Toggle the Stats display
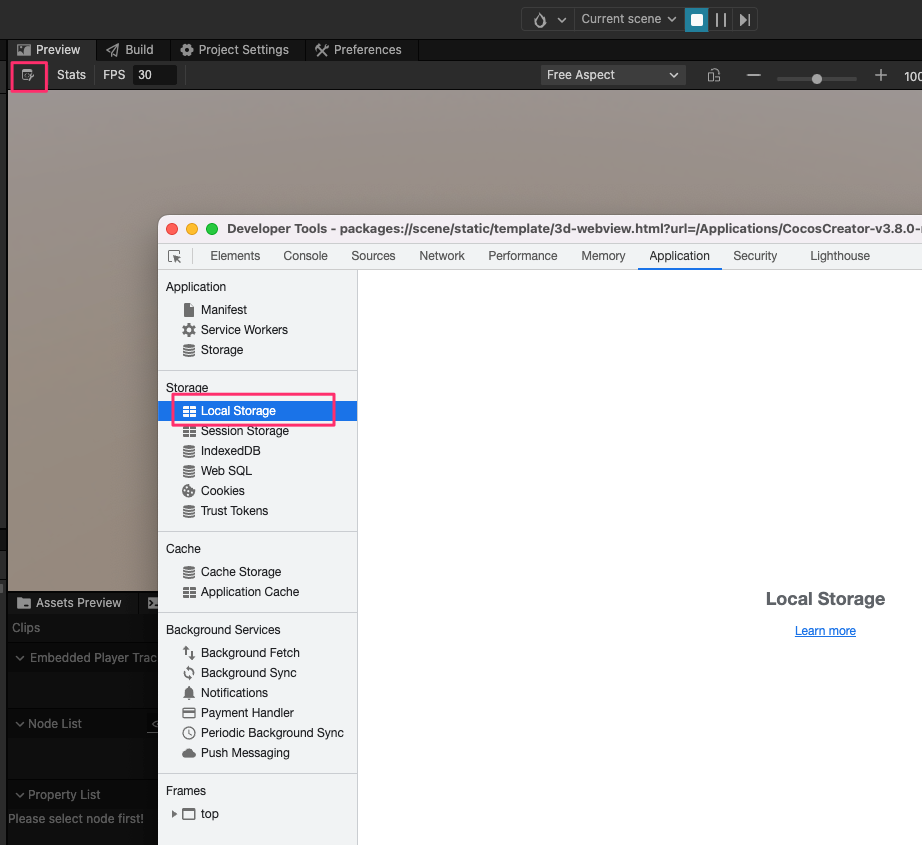Screen dimensions: 922x845 coord(71,75)
